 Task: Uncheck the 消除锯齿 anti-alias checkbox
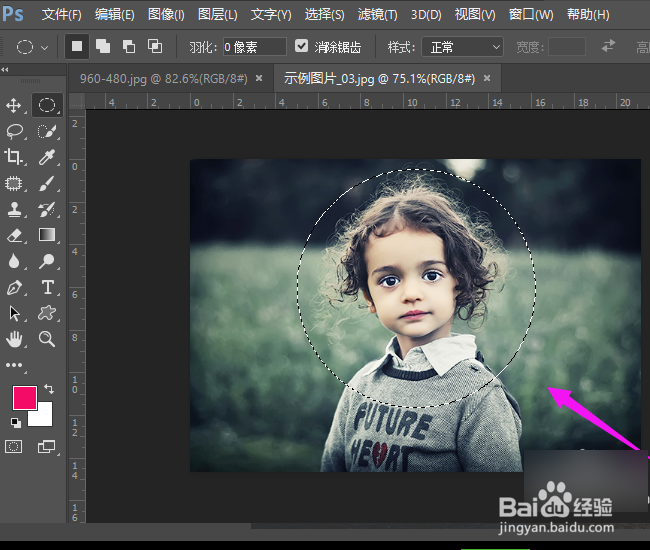(301, 46)
